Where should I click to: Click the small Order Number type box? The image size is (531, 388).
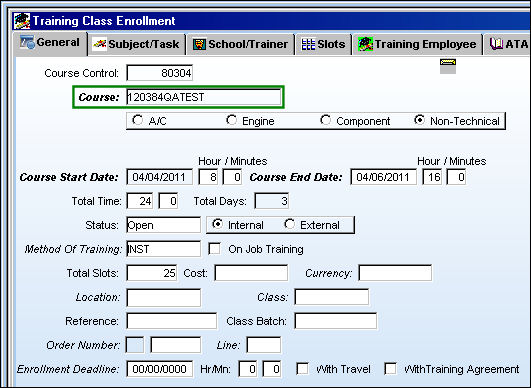coord(135,345)
